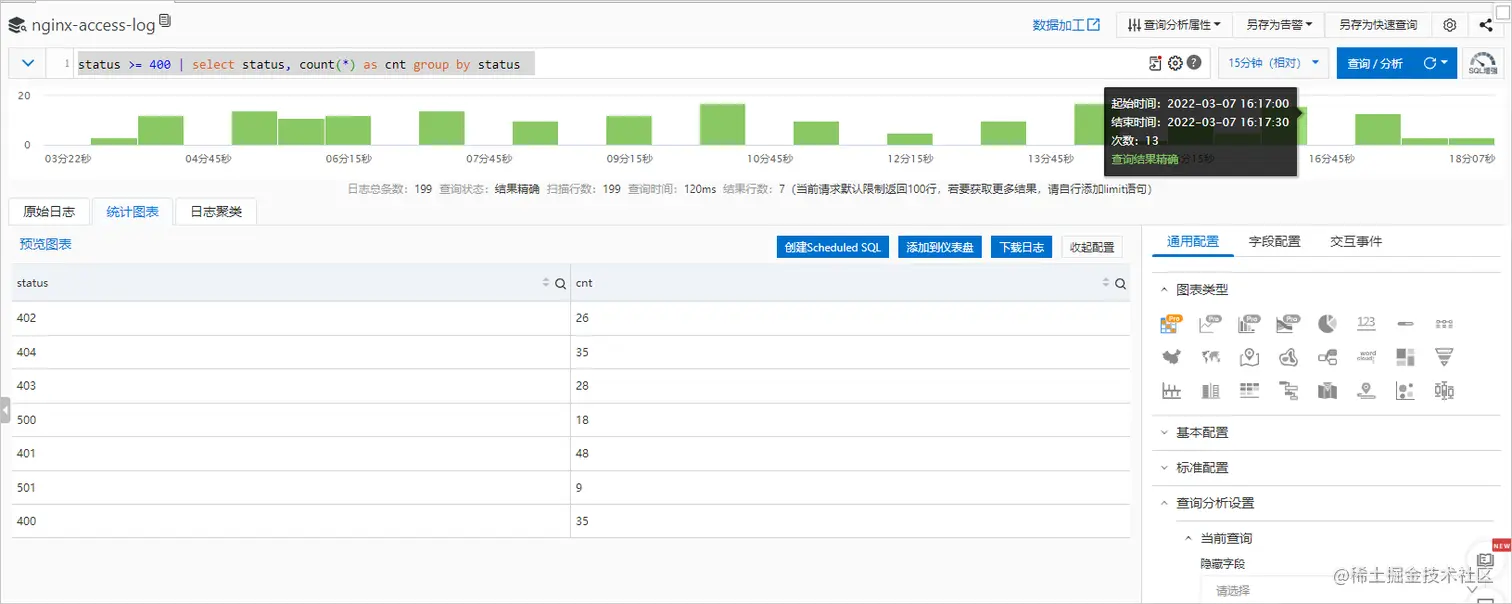1512x604 pixels.
Task: Select the China map chart type
Action: tap(1171, 357)
